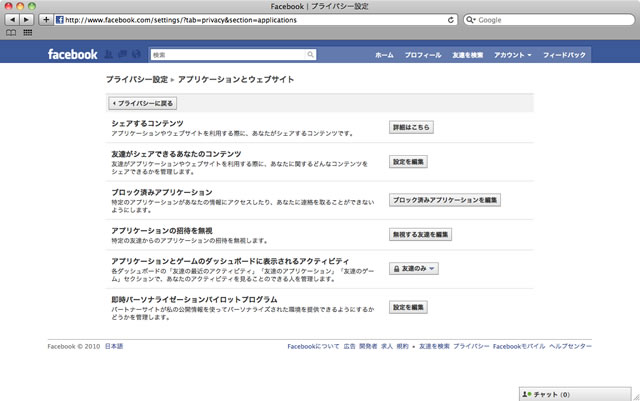Go to ホーム in the top navigation

point(384,55)
